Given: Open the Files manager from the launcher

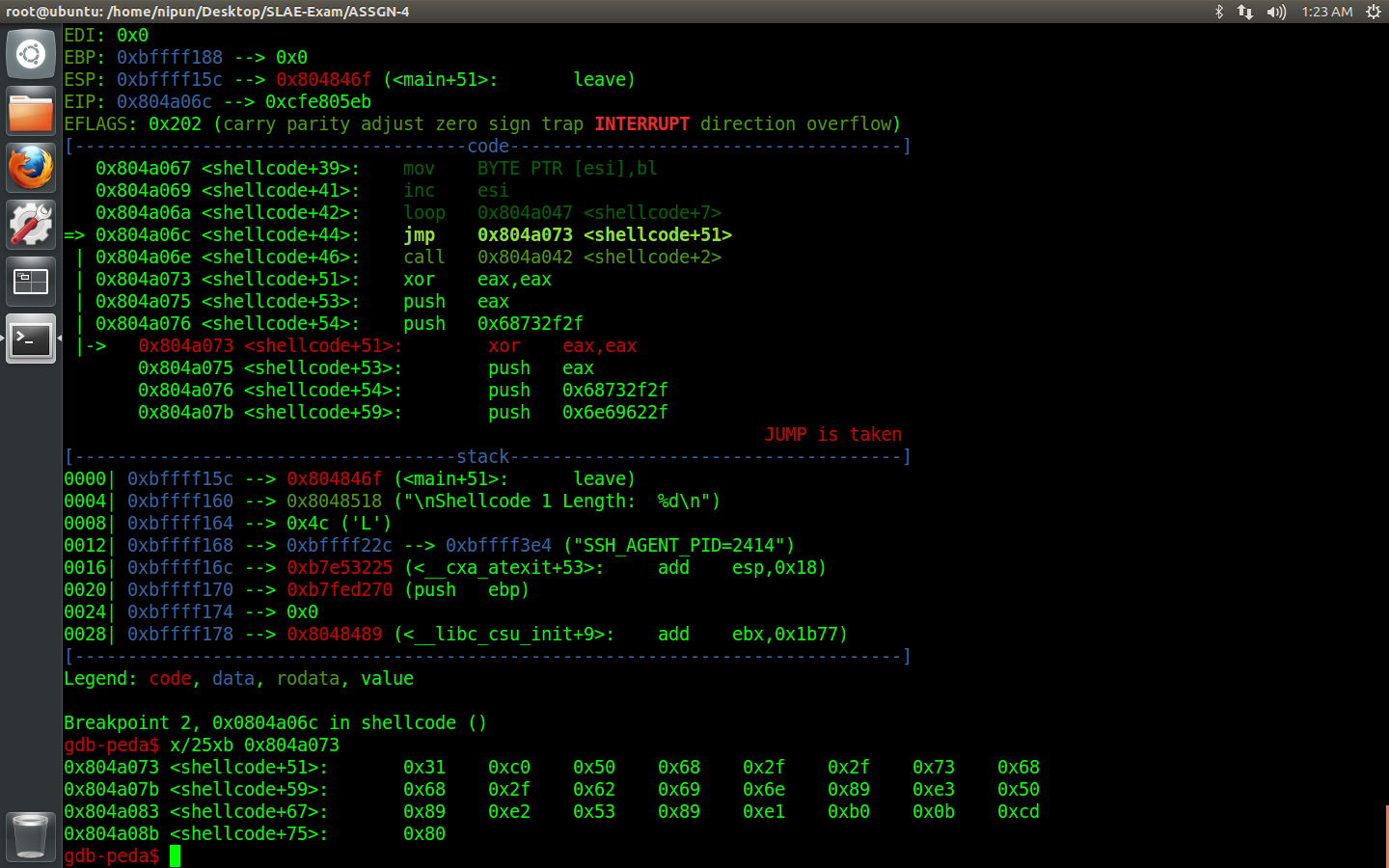Looking at the screenshot, I should 31,111.
